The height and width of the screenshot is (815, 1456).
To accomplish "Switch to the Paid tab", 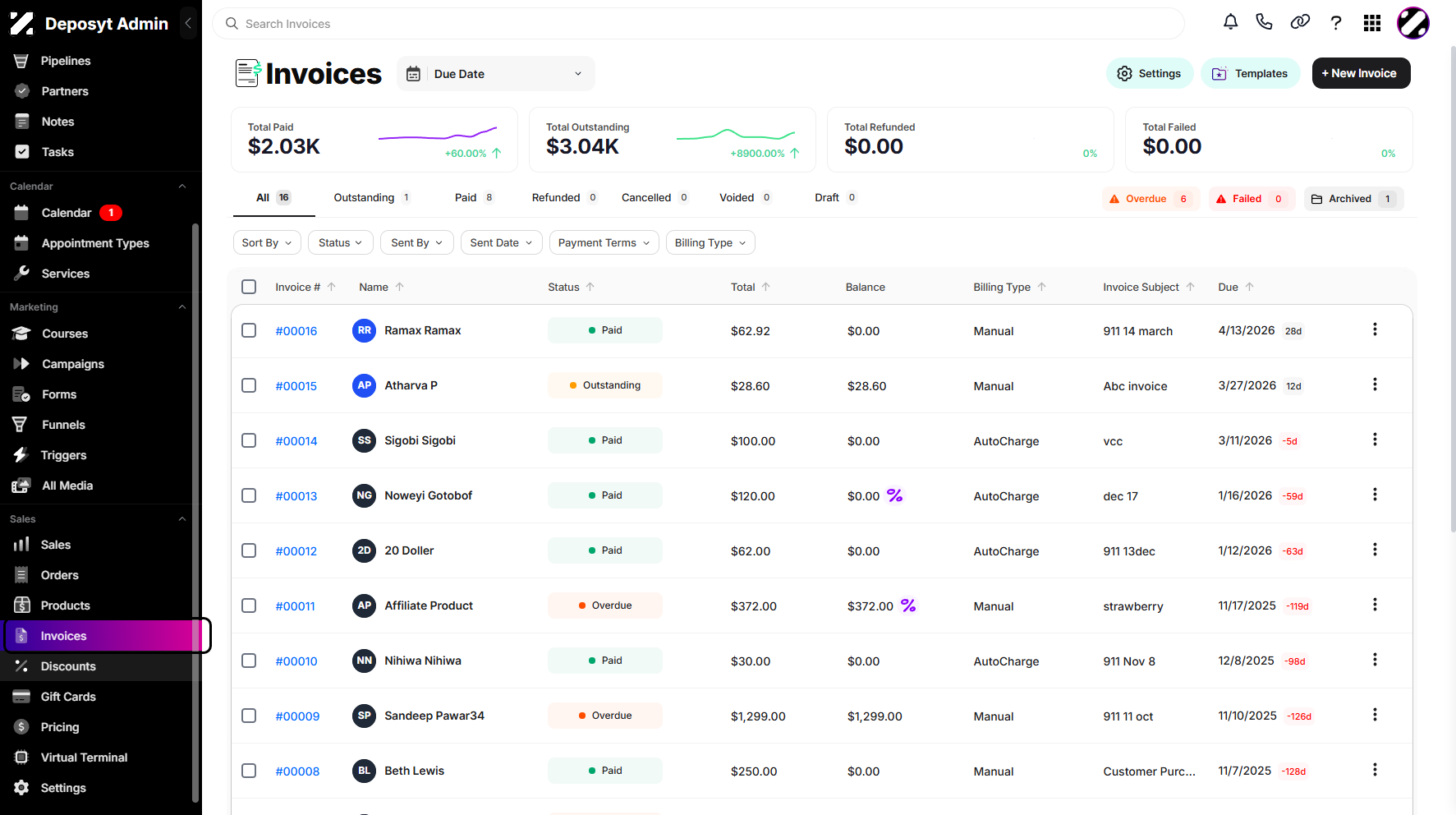I will tap(474, 197).
